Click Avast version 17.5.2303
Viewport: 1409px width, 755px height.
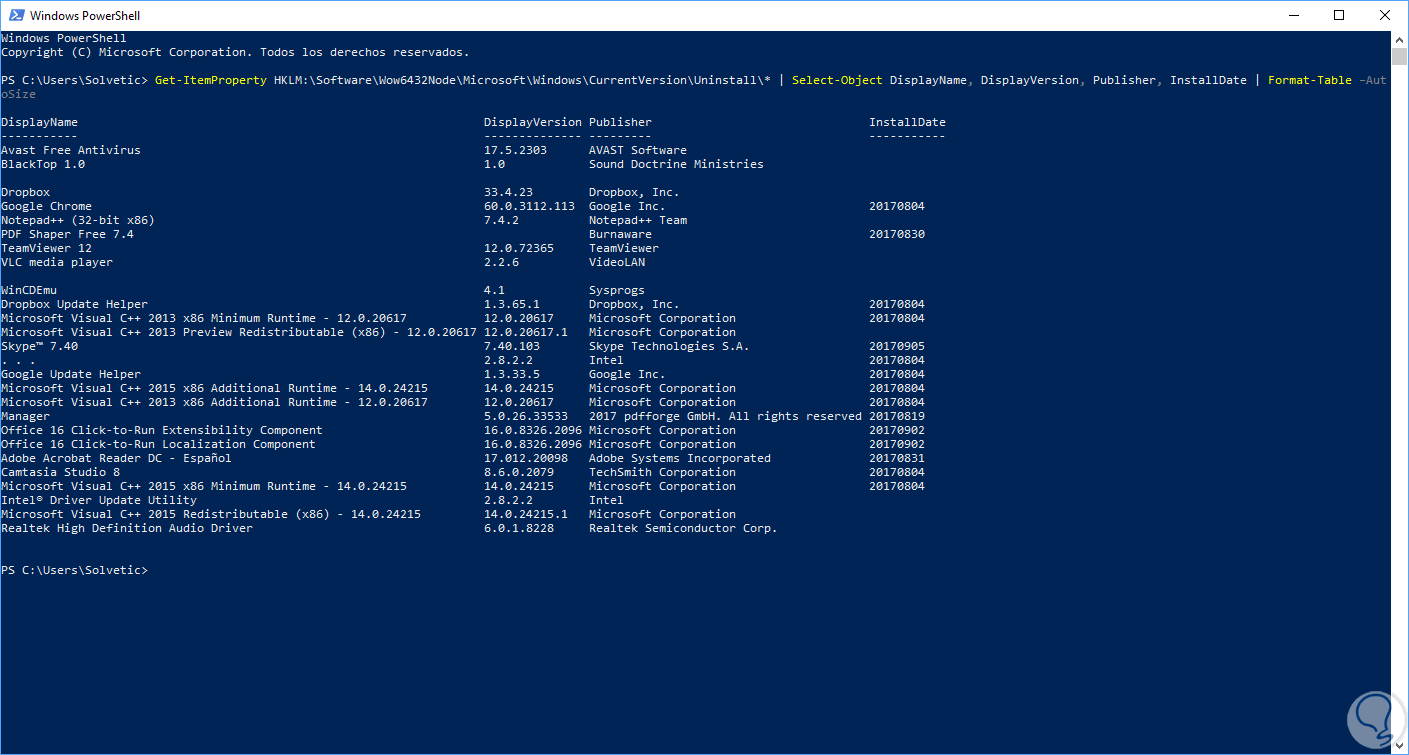click(515, 150)
